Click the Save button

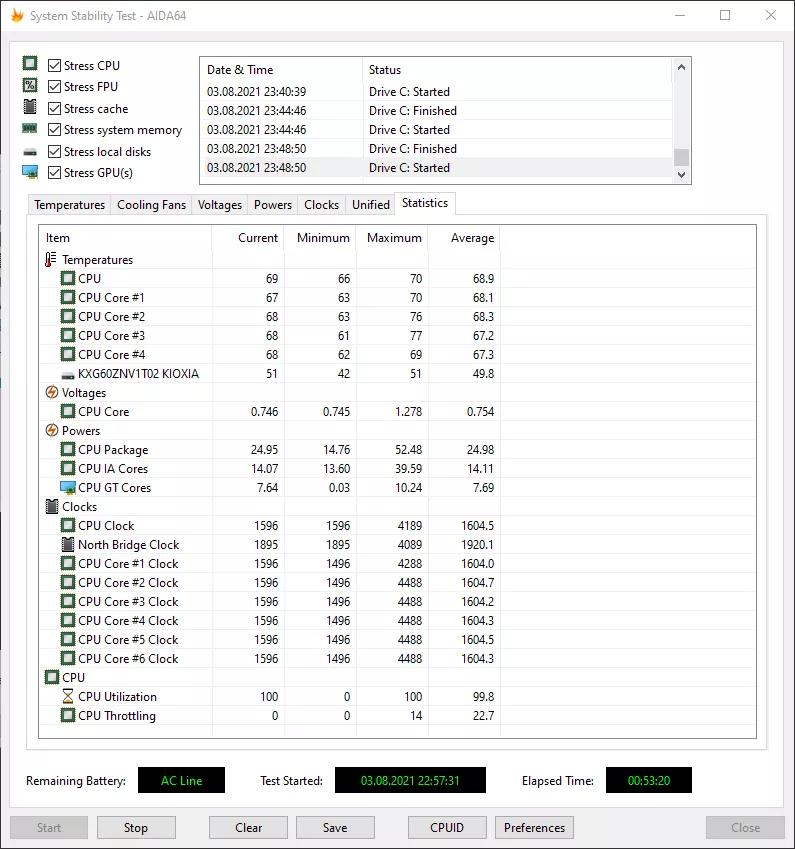335,827
